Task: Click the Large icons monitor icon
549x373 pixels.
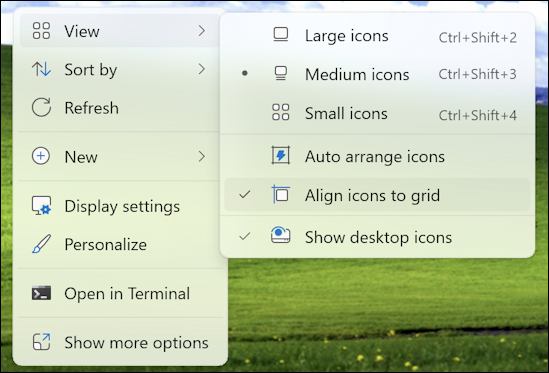Action: (x=281, y=35)
